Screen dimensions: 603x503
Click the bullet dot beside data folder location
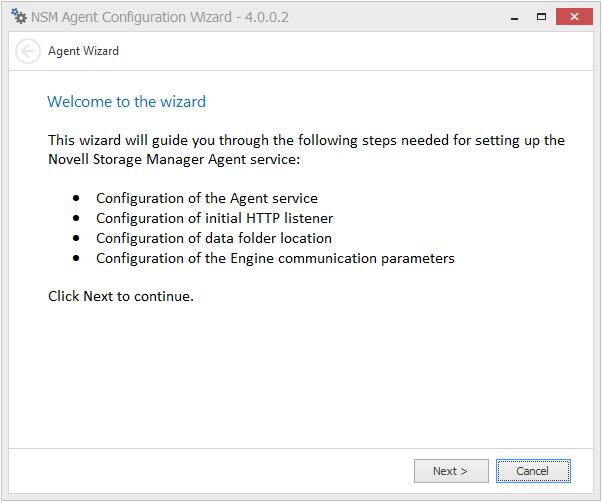(x=76, y=239)
